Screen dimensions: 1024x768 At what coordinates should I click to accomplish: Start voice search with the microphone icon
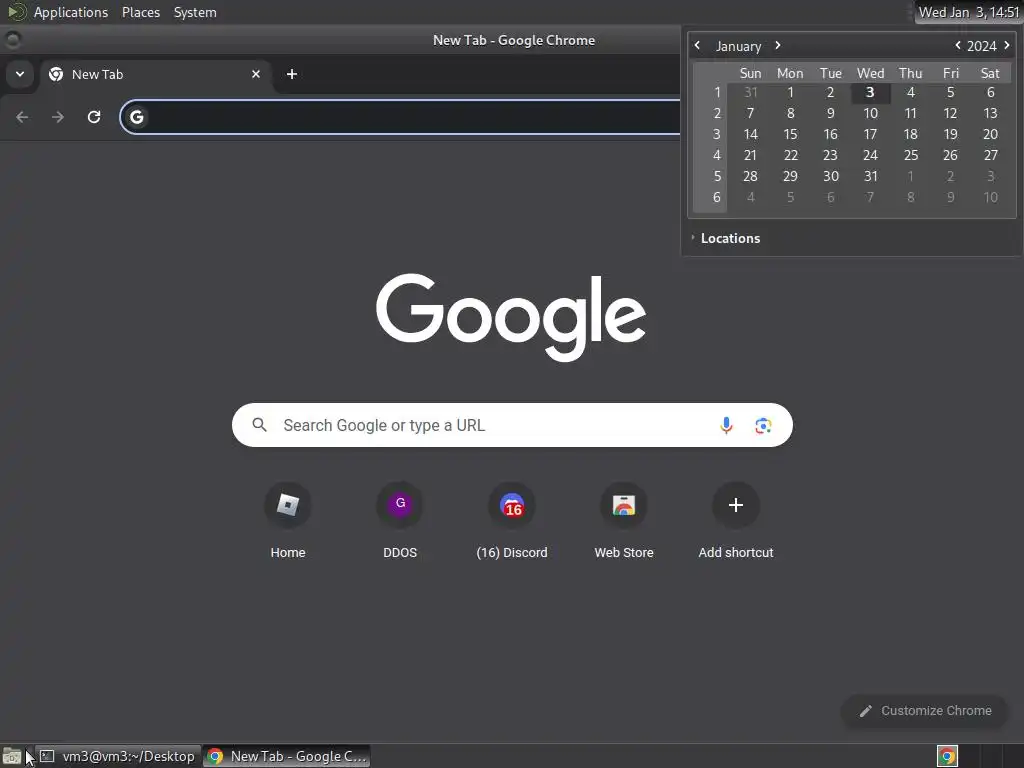(726, 425)
